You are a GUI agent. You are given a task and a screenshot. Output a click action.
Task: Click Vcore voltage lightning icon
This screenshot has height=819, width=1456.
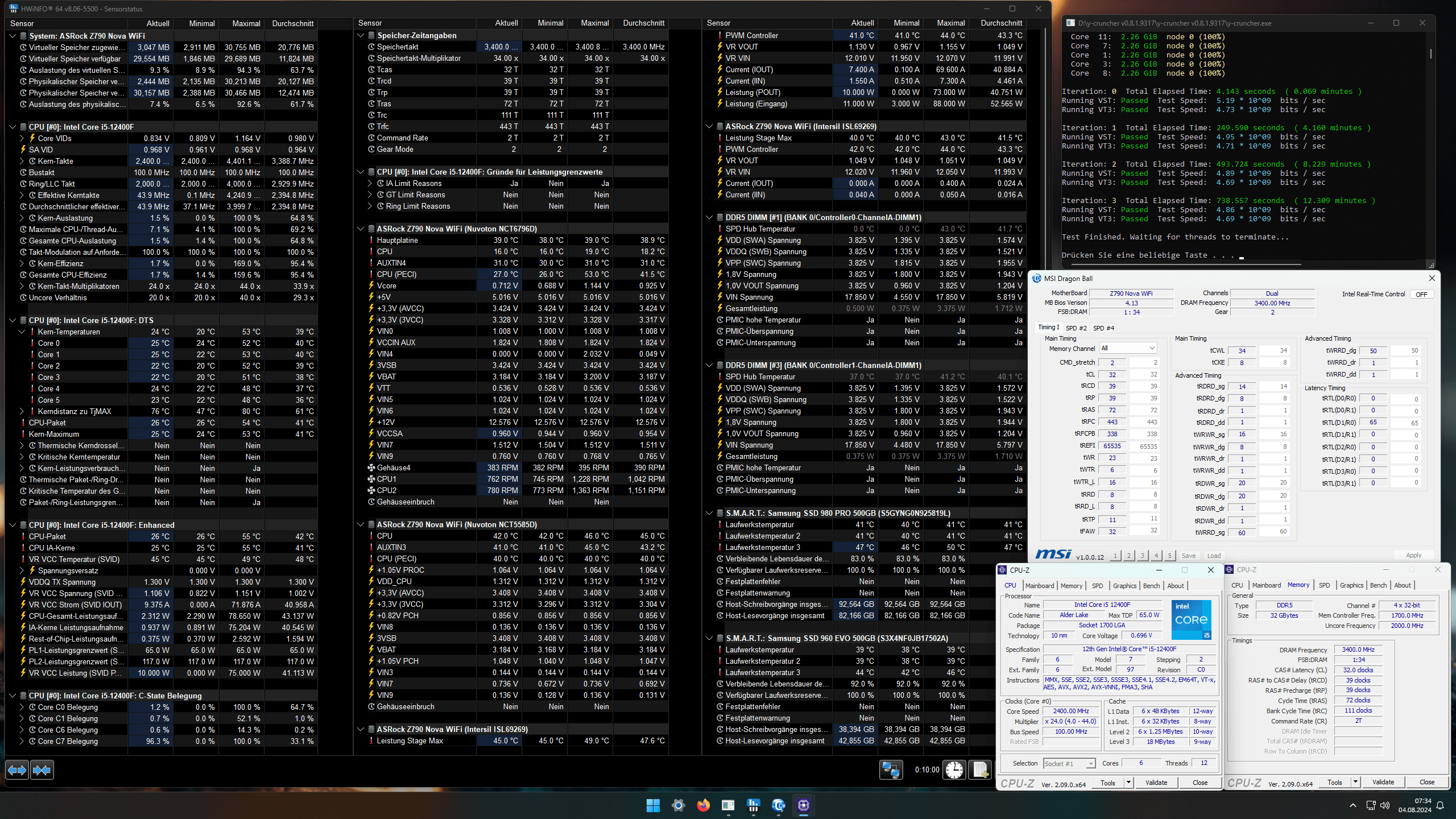tap(371, 286)
